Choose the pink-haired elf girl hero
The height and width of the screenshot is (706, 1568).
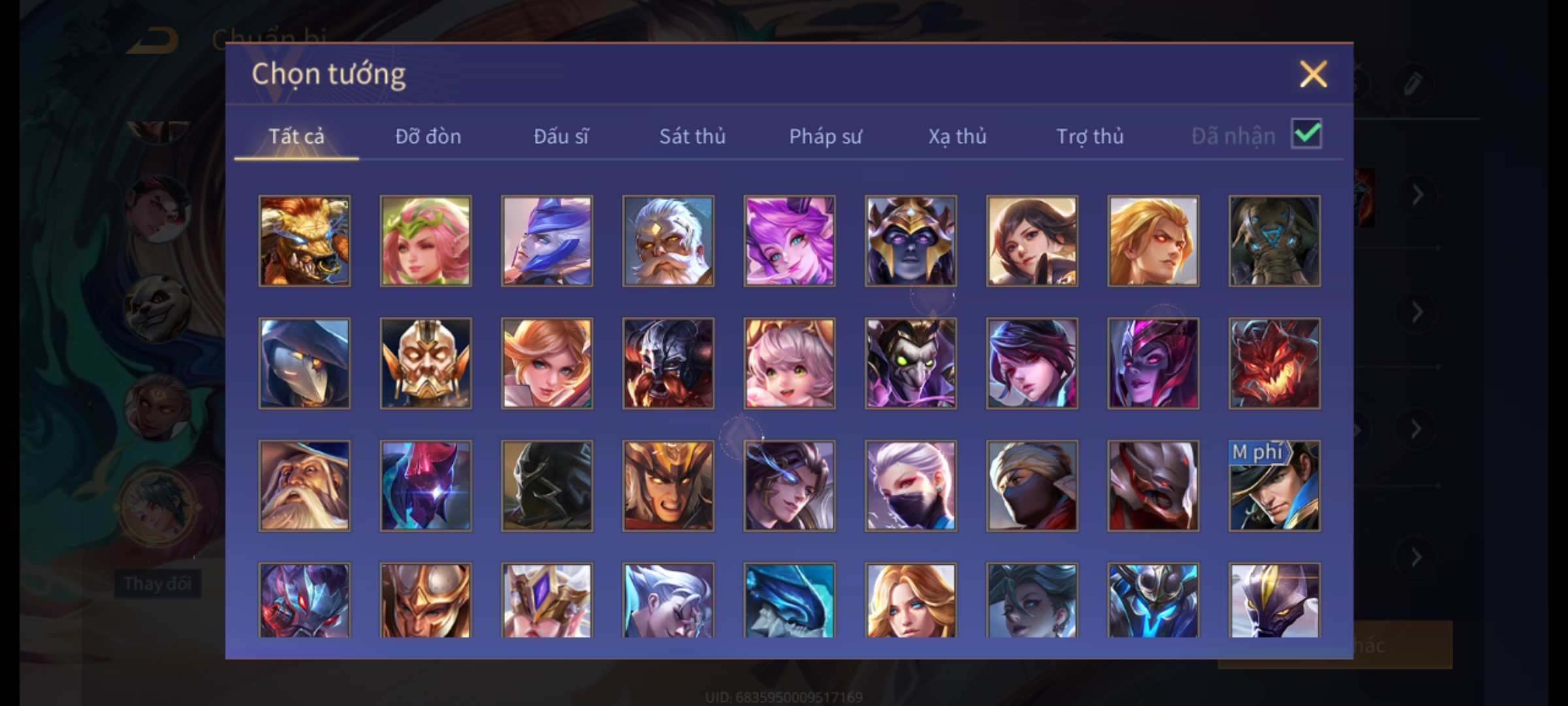[x=426, y=241]
